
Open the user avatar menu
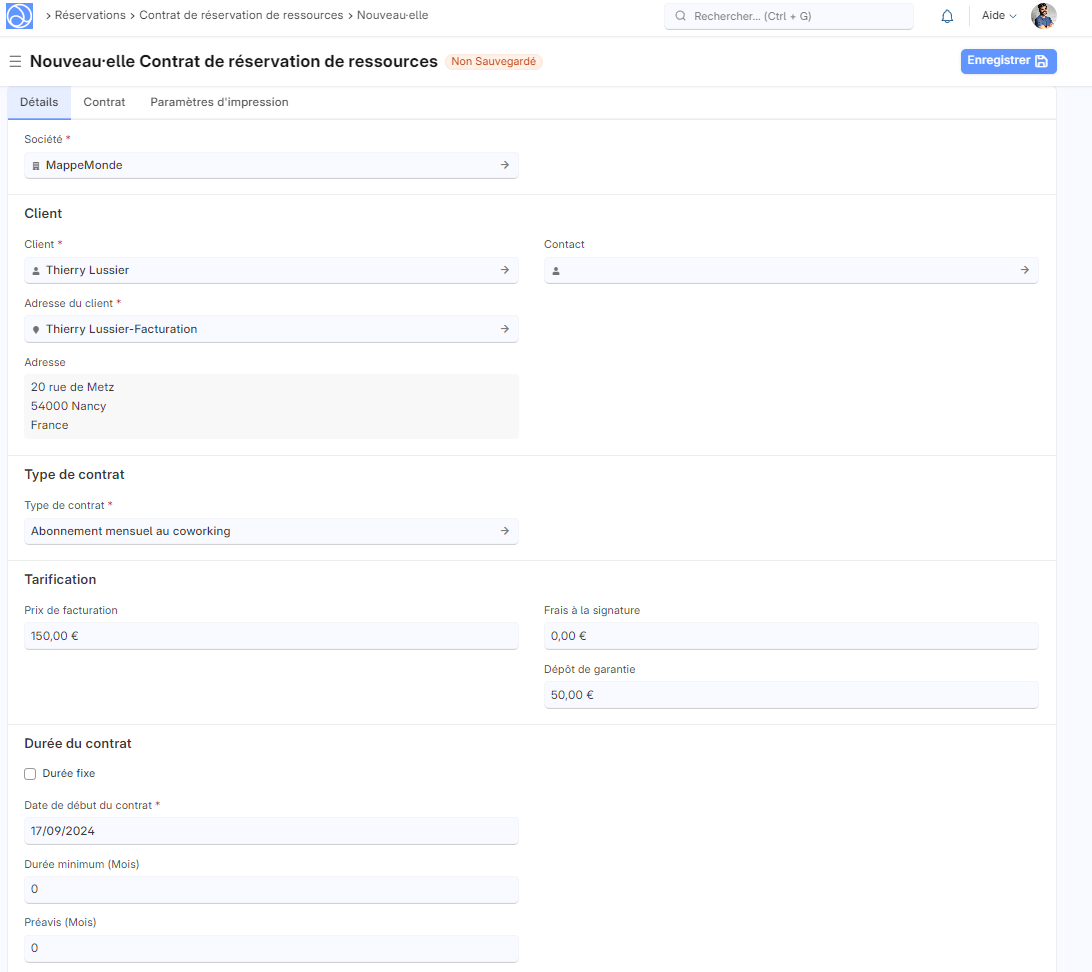(x=1043, y=16)
